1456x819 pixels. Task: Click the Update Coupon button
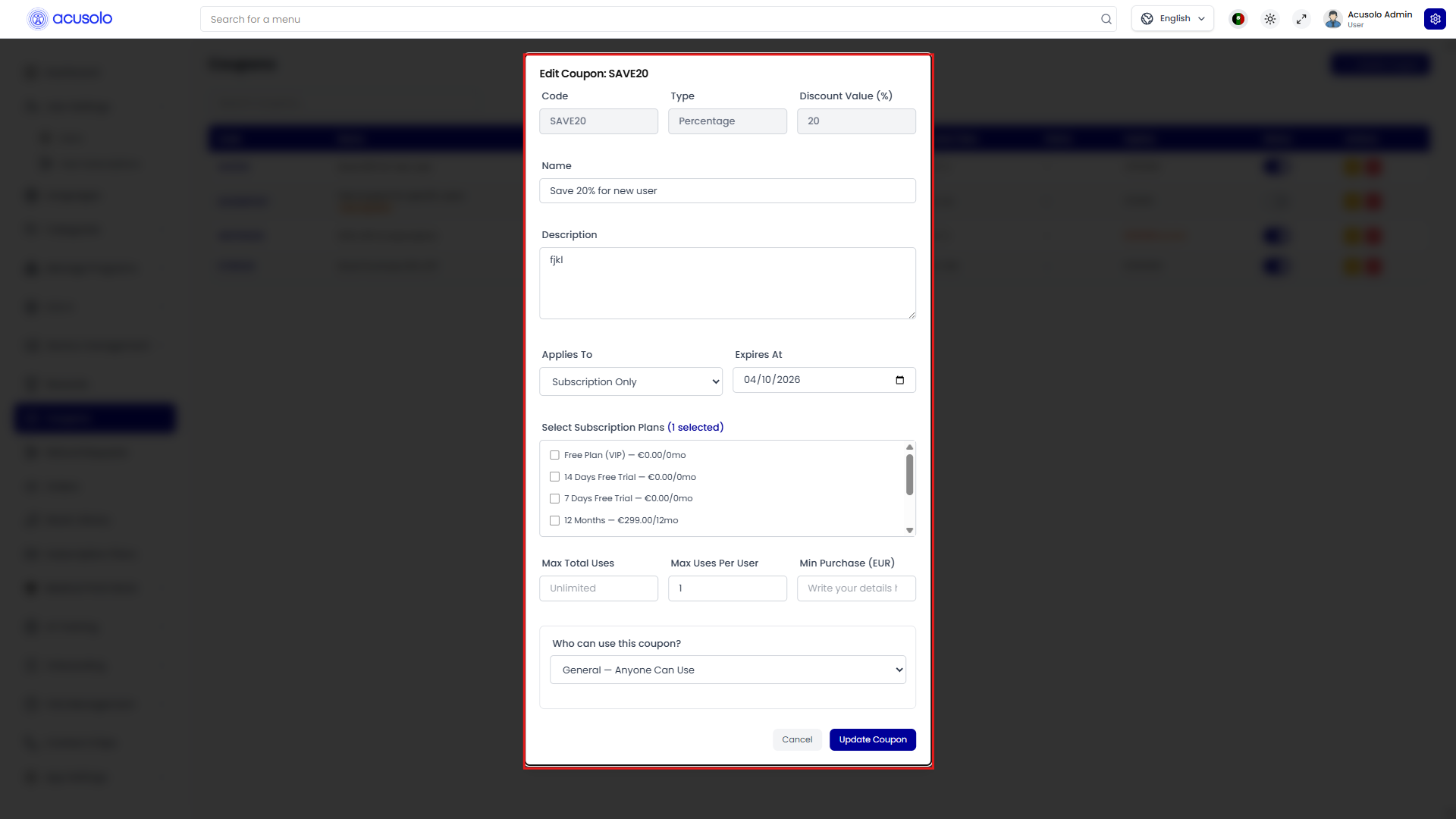coord(872,739)
